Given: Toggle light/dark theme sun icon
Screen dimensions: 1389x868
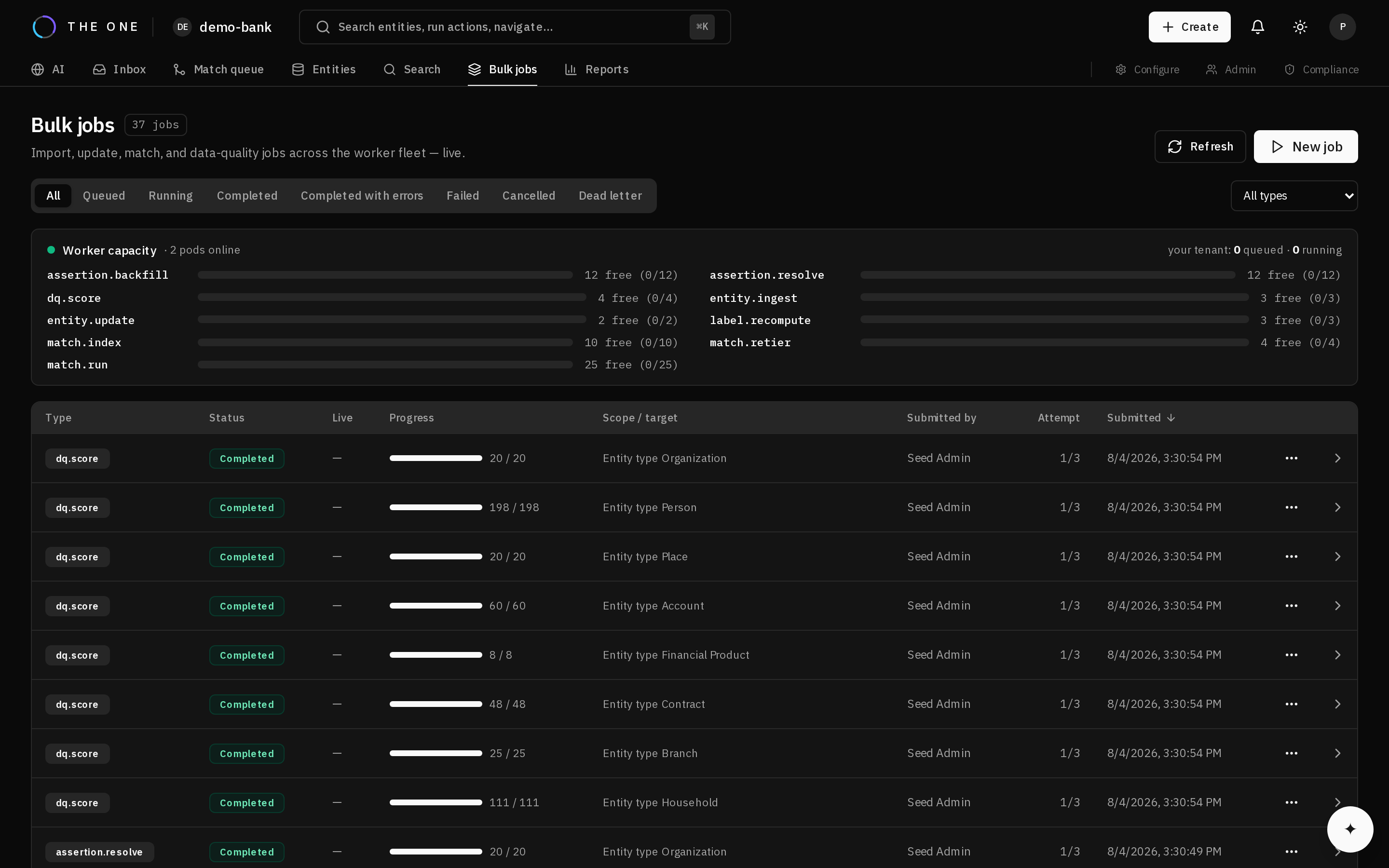Looking at the screenshot, I should pos(1300,27).
